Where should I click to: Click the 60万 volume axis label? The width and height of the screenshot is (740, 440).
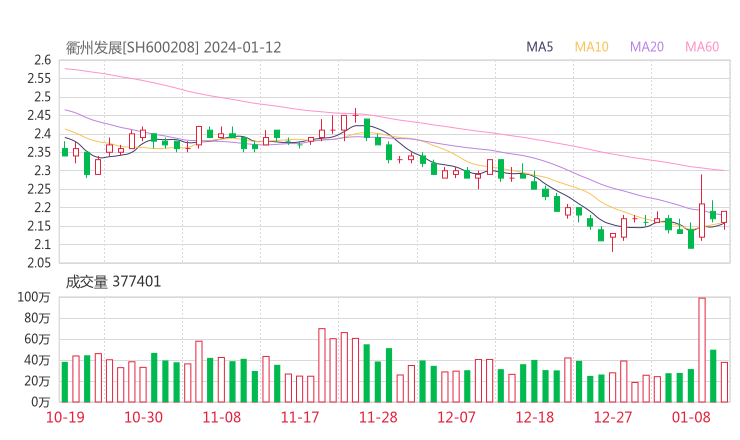[37, 339]
